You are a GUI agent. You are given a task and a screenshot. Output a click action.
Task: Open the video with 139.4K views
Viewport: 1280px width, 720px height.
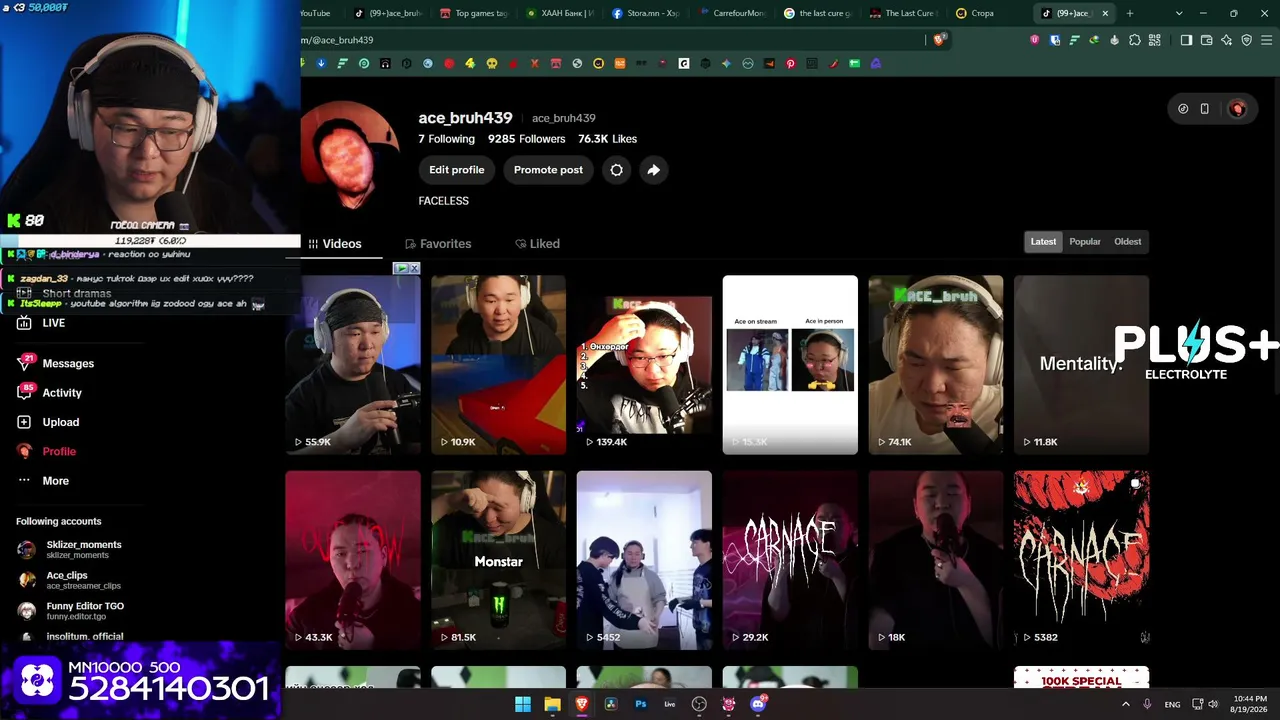pos(644,365)
